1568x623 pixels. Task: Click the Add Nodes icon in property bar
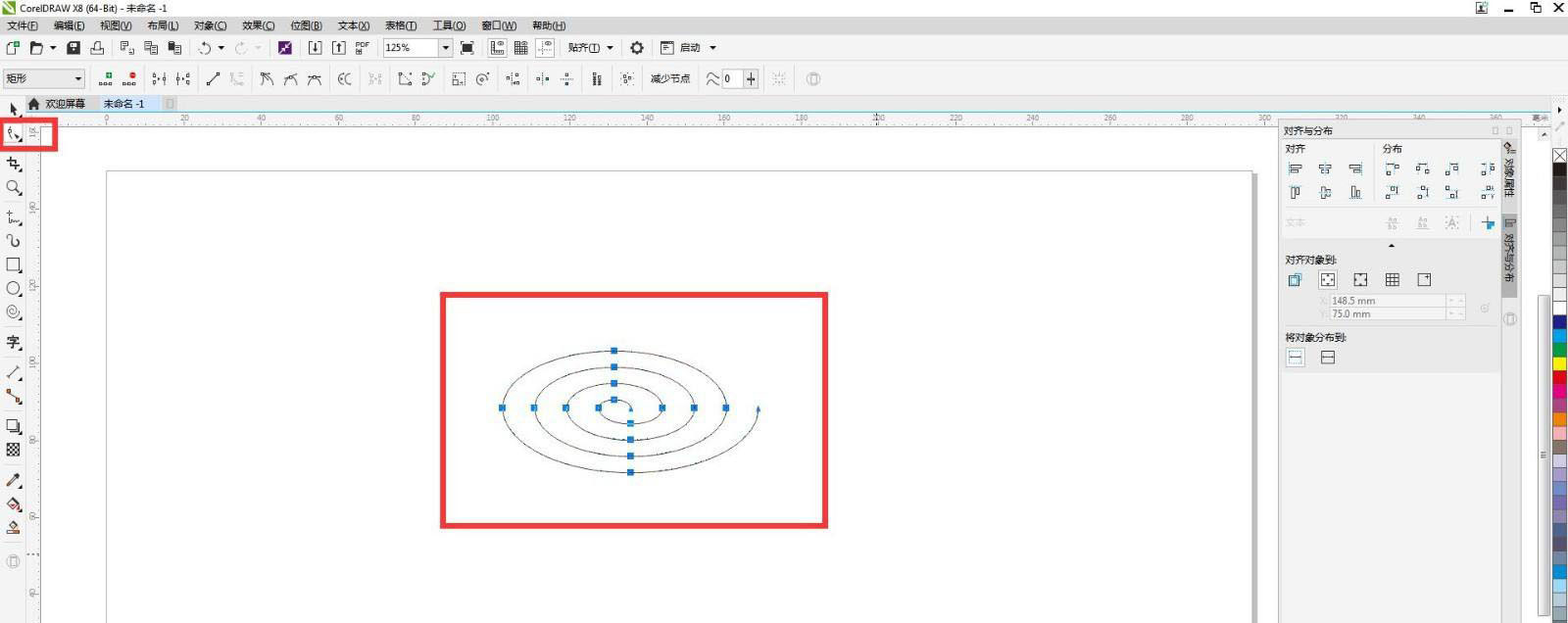point(106,78)
